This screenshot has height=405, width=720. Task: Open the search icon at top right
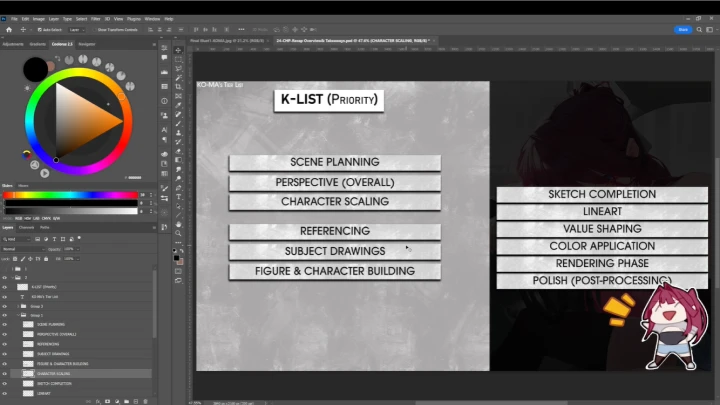point(699,29)
